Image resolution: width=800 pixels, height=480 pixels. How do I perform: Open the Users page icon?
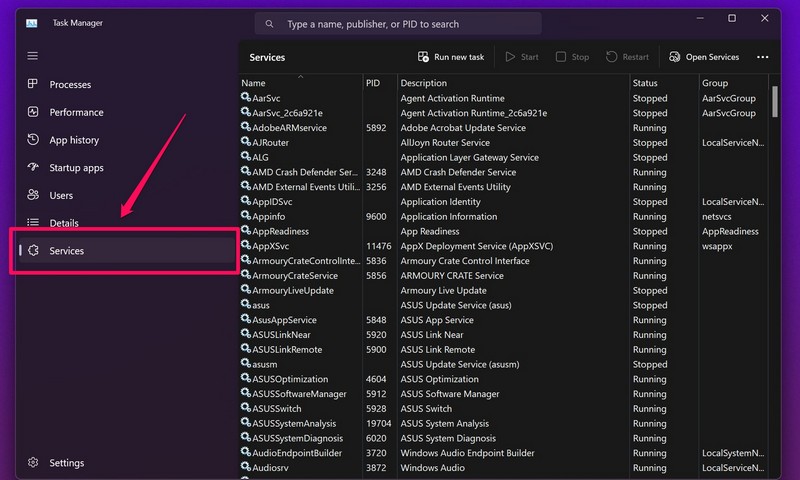point(33,196)
